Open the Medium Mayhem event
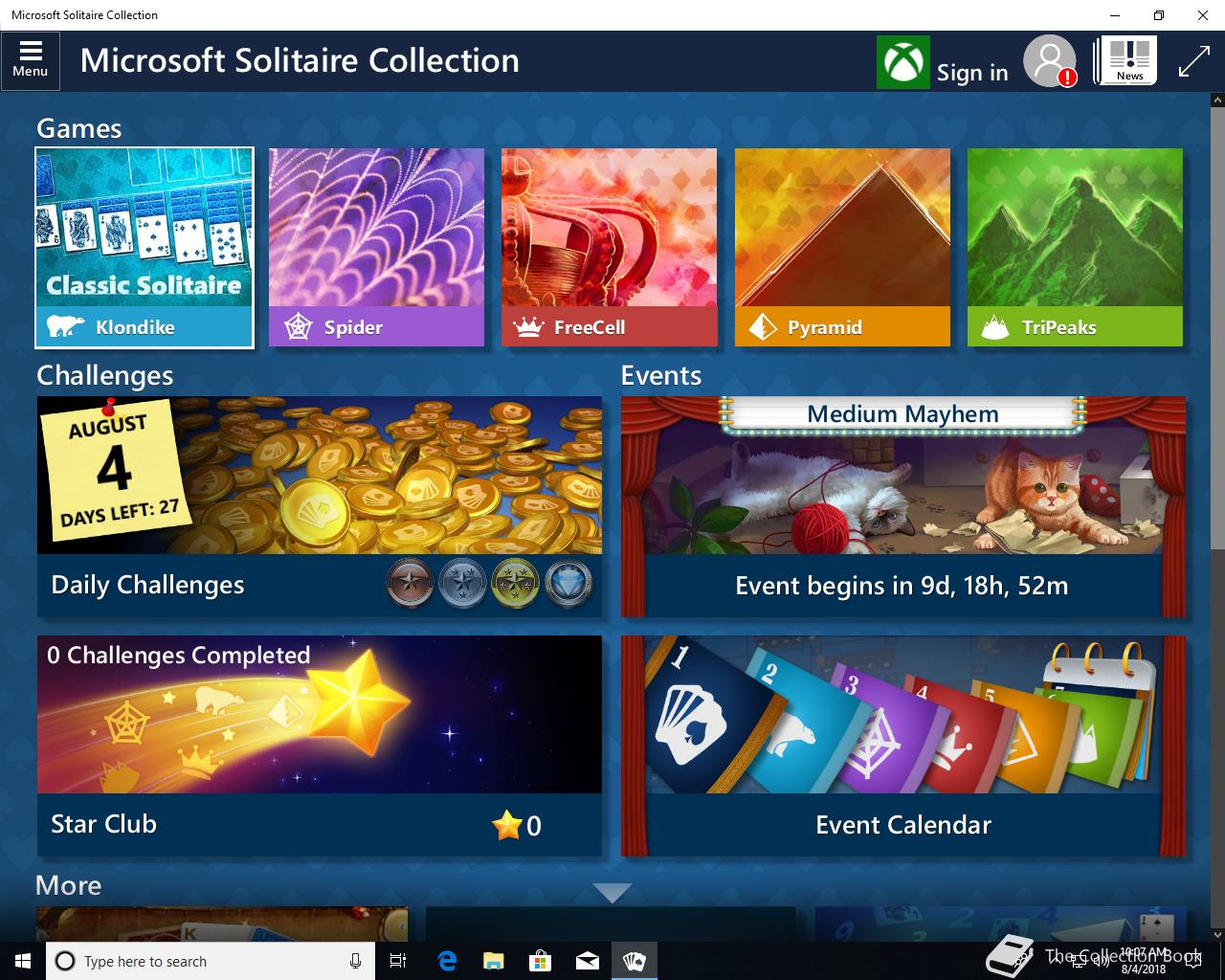The image size is (1225, 980). point(903,506)
